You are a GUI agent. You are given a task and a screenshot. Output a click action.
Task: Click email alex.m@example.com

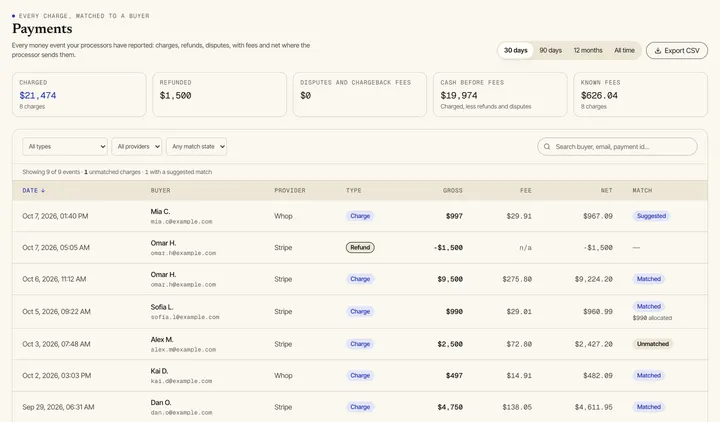coord(183,350)
